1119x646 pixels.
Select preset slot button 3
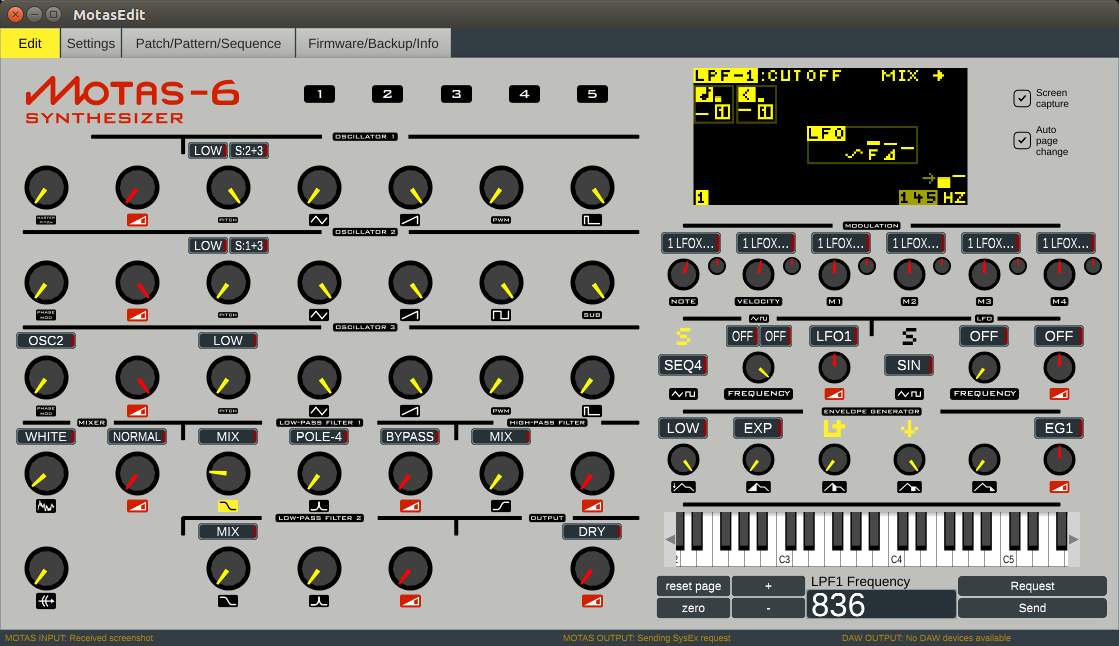pos(456,94)
